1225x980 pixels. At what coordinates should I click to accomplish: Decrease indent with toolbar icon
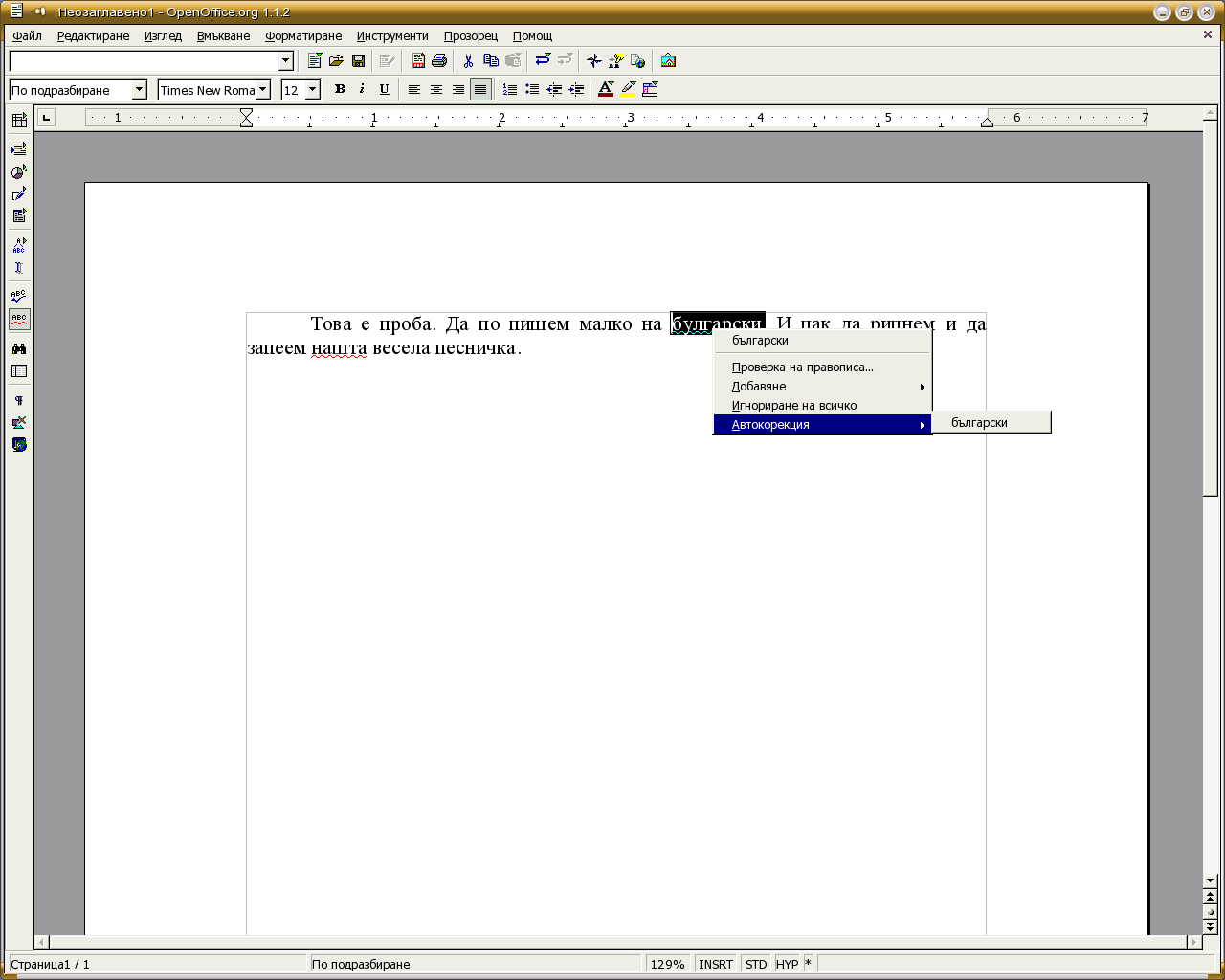click(554, 90)
